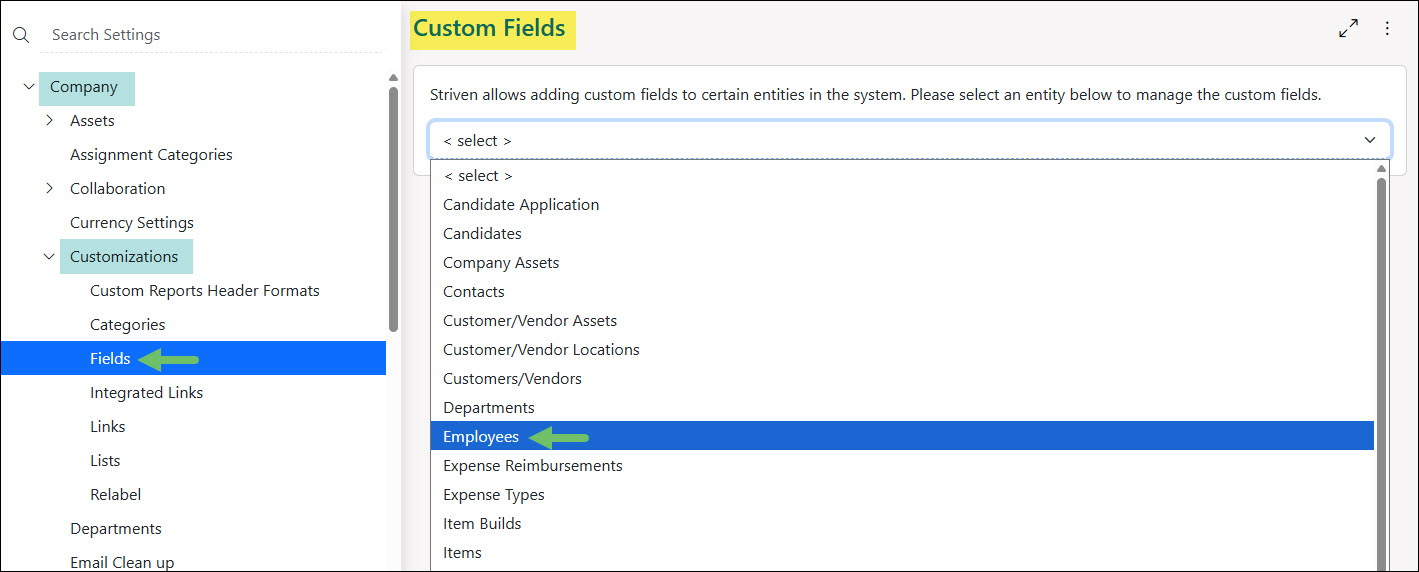Open the entity select dropdown
The width and height of the screenshot is (1419, 572).
(909, 141)
